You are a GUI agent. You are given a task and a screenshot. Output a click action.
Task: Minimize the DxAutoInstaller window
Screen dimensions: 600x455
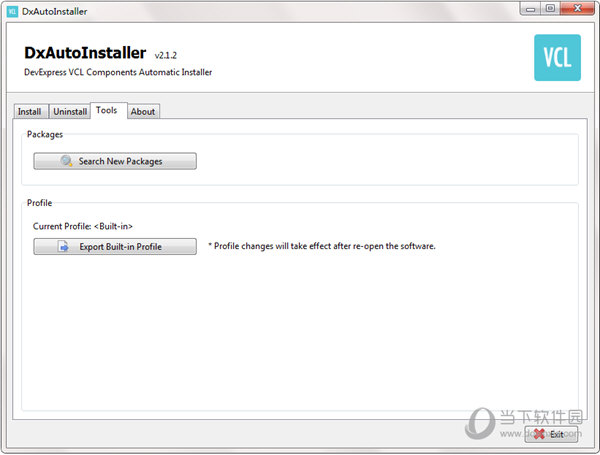(530, 8)
